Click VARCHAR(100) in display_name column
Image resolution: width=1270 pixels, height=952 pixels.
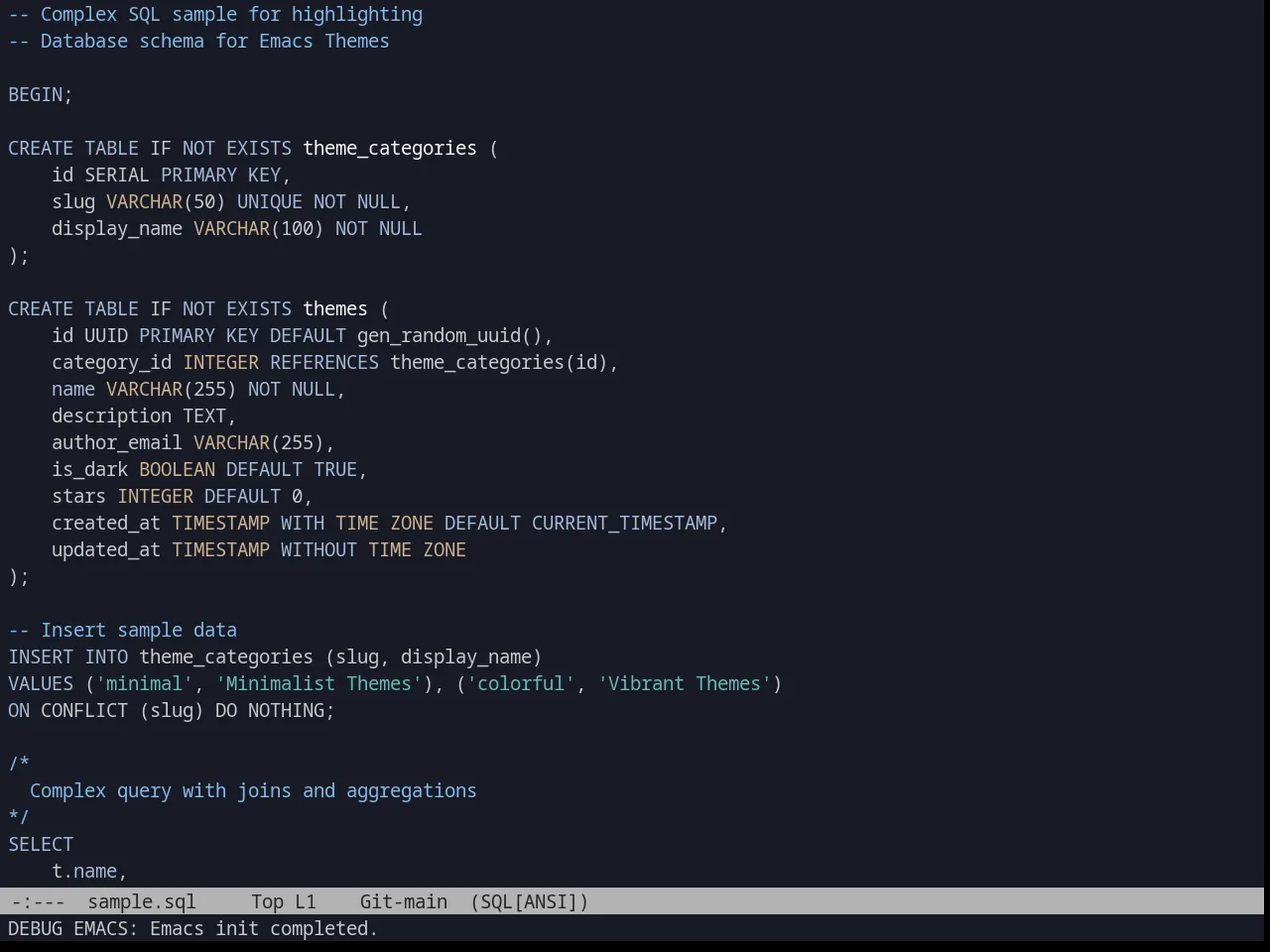click(x=259, y=228)
